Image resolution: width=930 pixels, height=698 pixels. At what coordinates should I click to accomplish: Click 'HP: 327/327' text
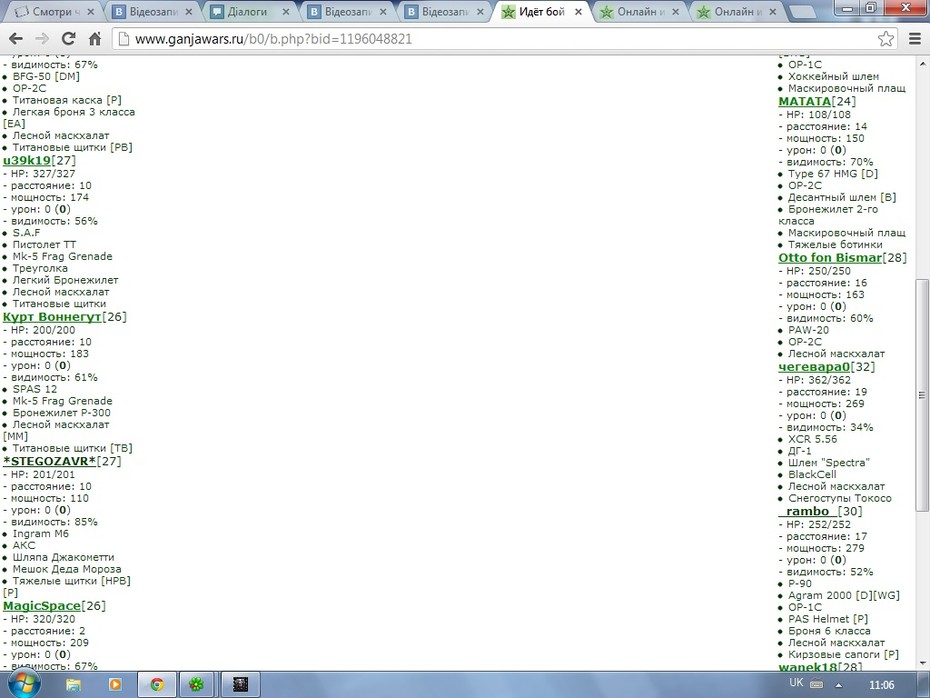click(x=43, y=173)
